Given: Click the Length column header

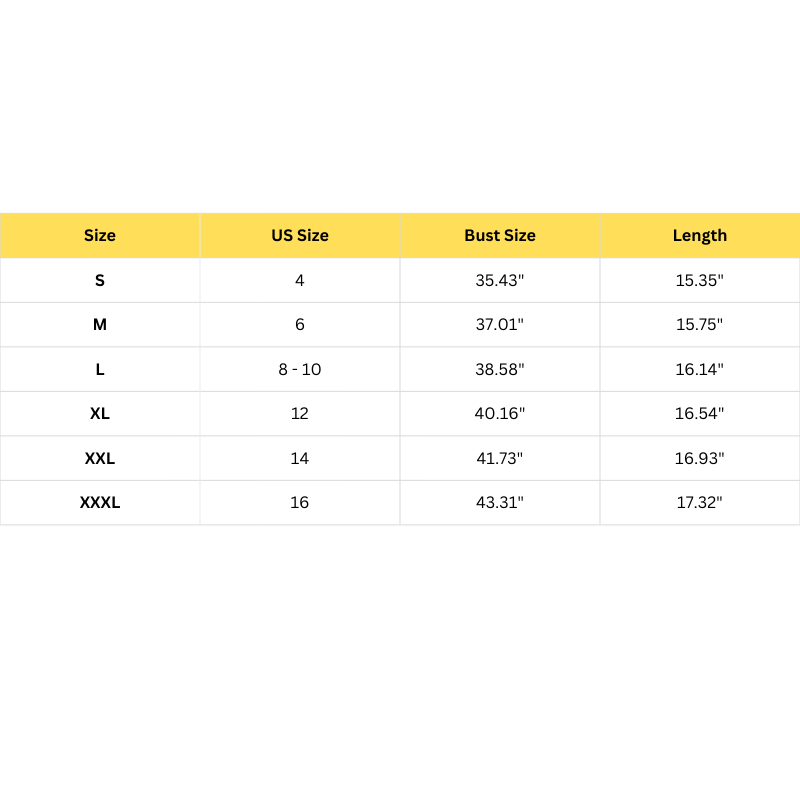Looking at the screenshot, I should (700, 236).
